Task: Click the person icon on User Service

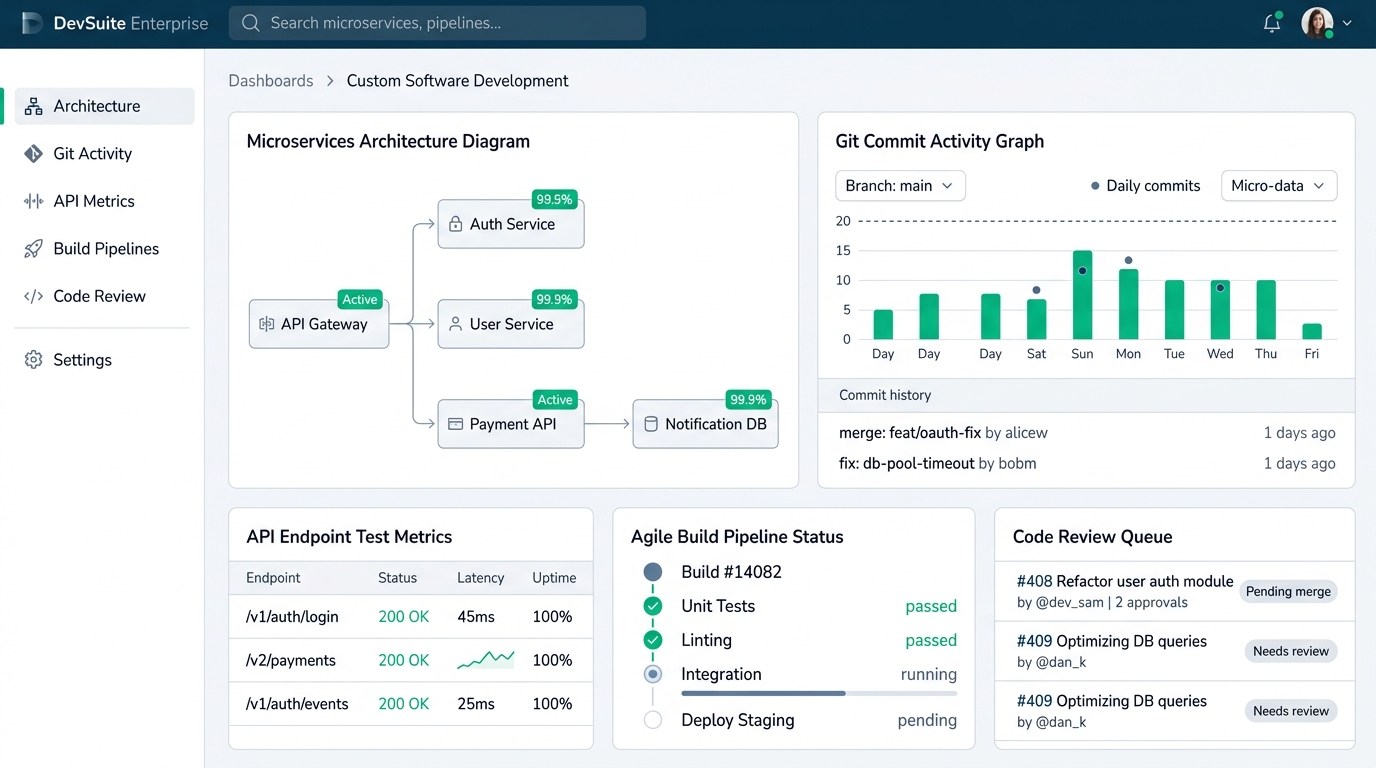Action: 455,324
